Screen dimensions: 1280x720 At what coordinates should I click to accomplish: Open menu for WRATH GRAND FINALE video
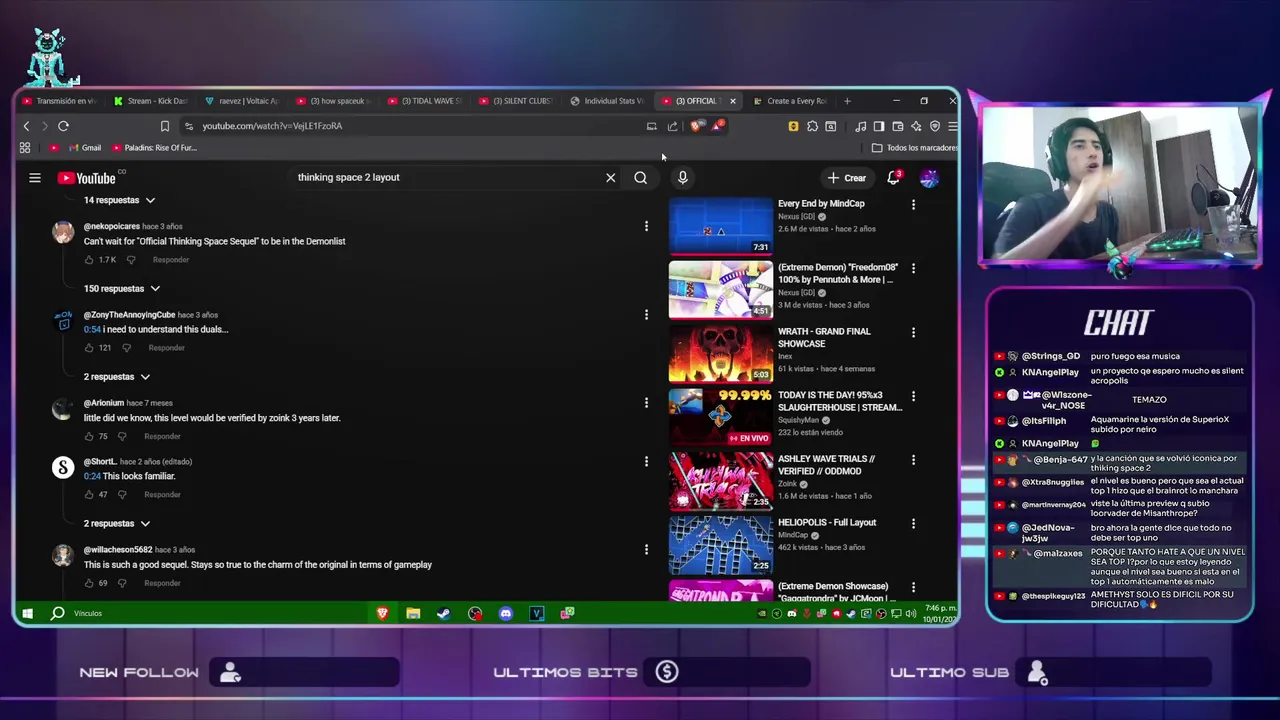pos(913,333)
